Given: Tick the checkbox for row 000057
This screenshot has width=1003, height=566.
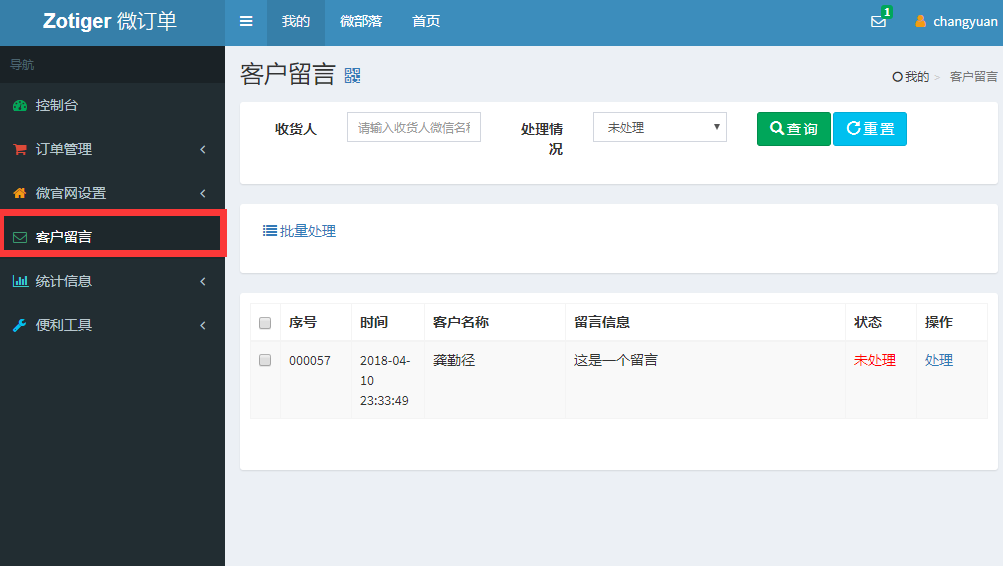Looking at the screenshot, I should click(265, 360).
